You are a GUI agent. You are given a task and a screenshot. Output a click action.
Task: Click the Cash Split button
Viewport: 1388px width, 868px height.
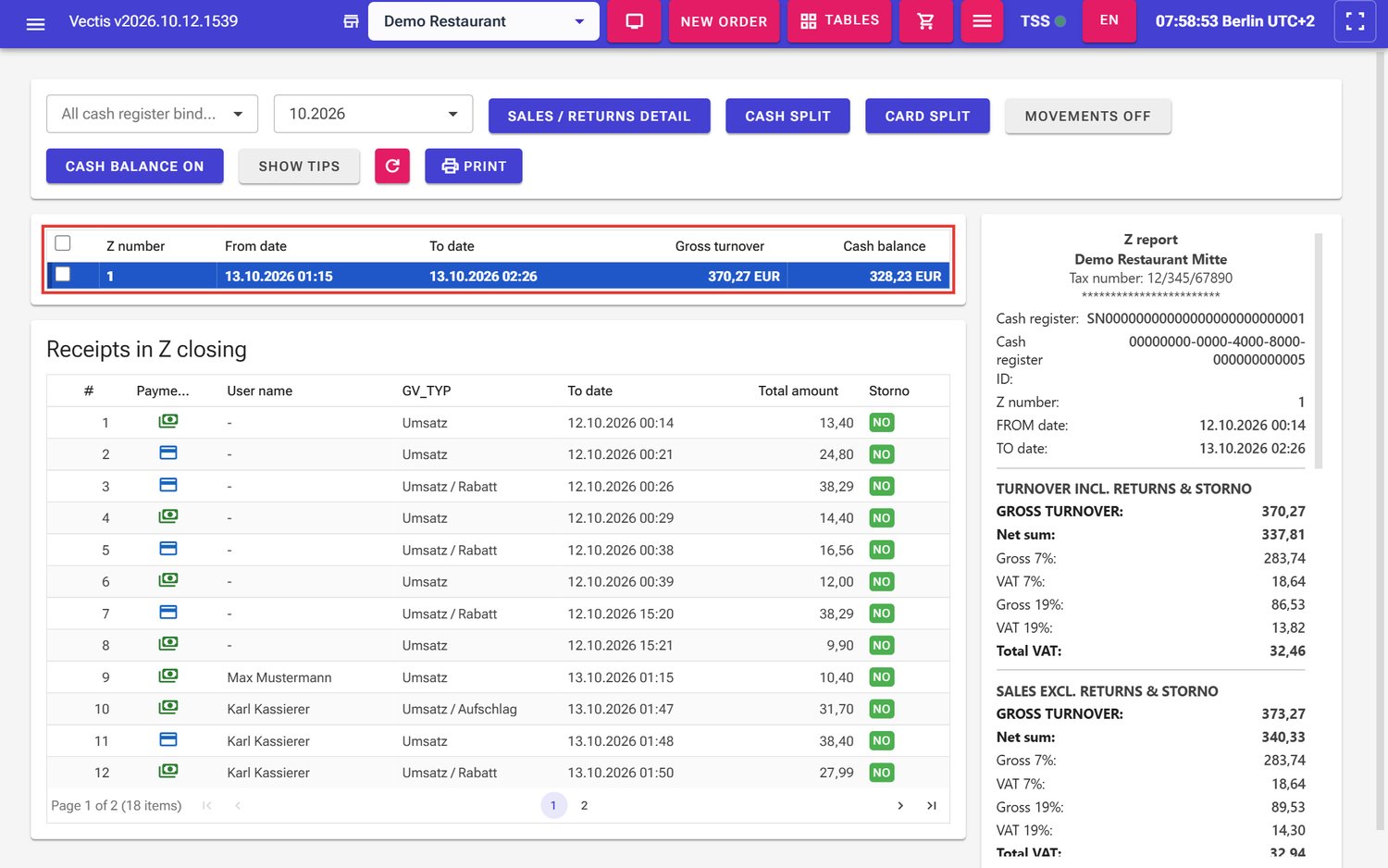pos(787,116)
